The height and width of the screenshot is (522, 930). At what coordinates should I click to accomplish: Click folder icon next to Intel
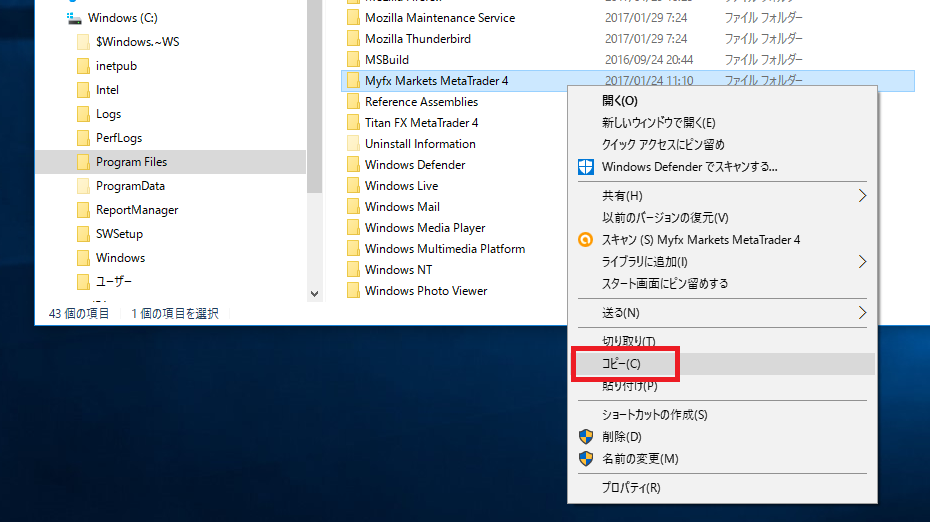coord(84,90)
